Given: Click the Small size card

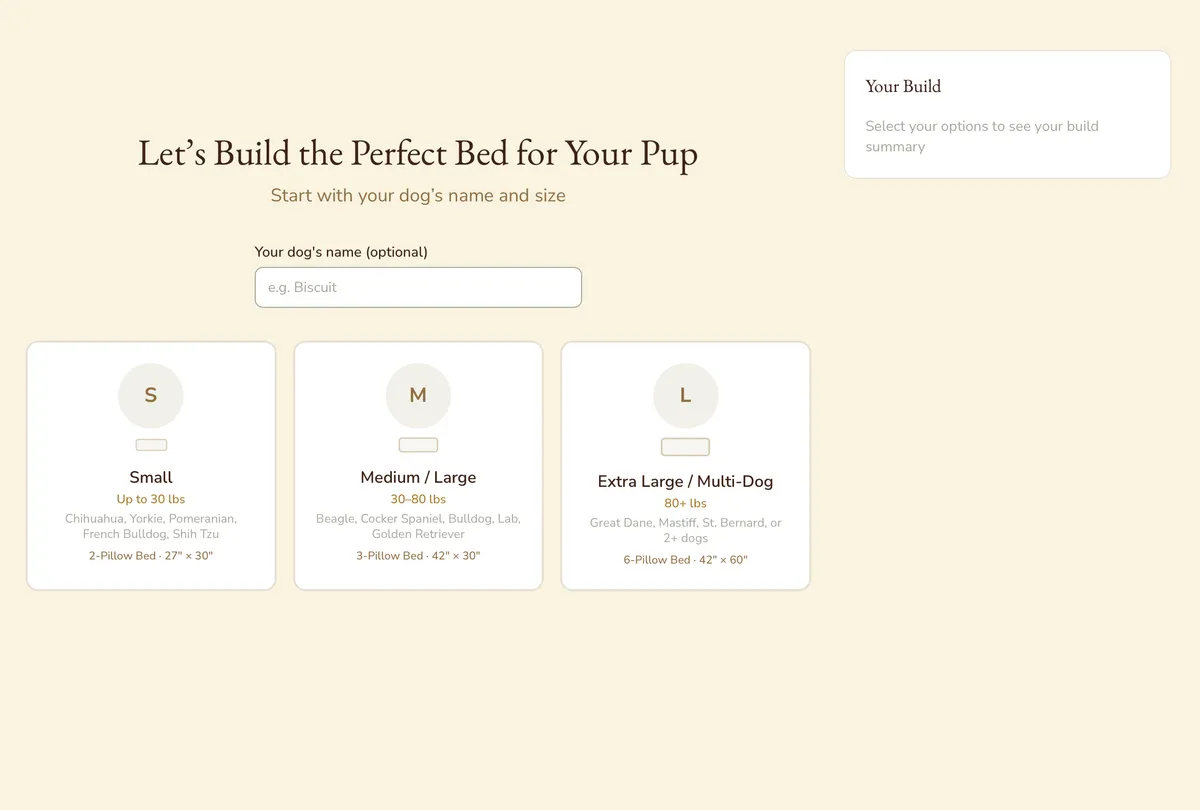Looking at the screenshot, I should pos(150,465).
